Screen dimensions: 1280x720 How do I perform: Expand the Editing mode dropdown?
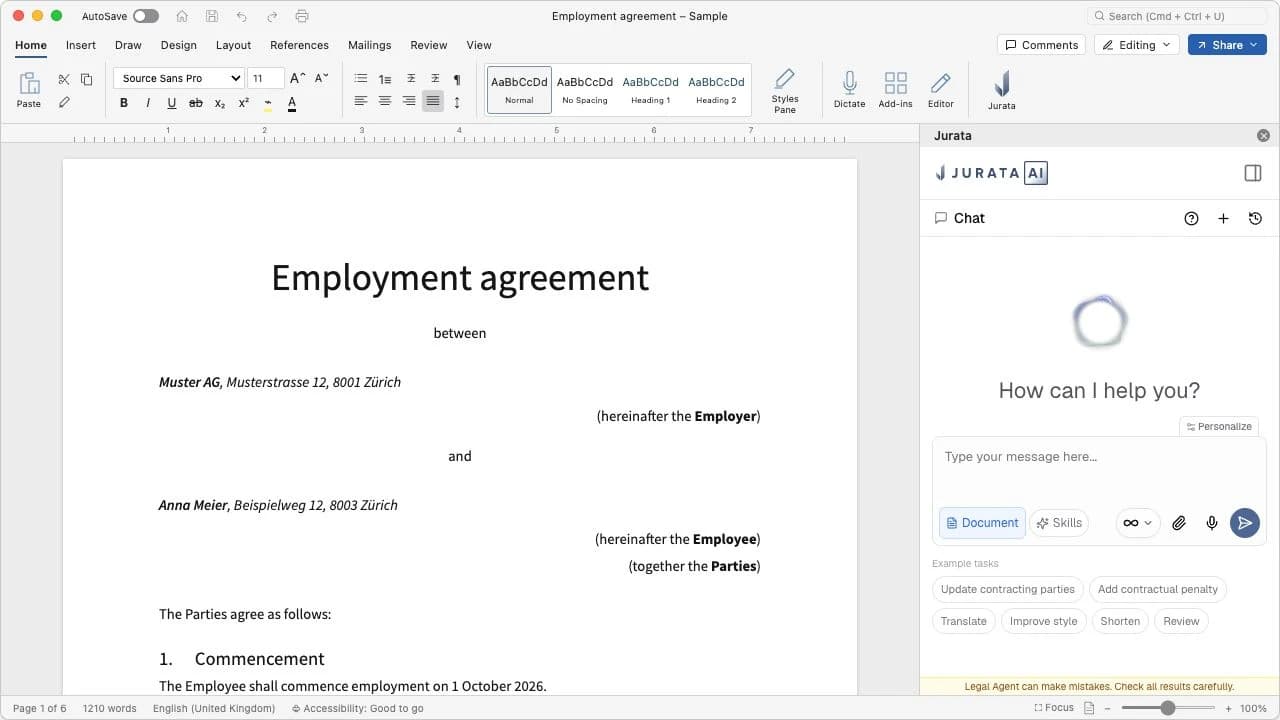(1136, 45)
